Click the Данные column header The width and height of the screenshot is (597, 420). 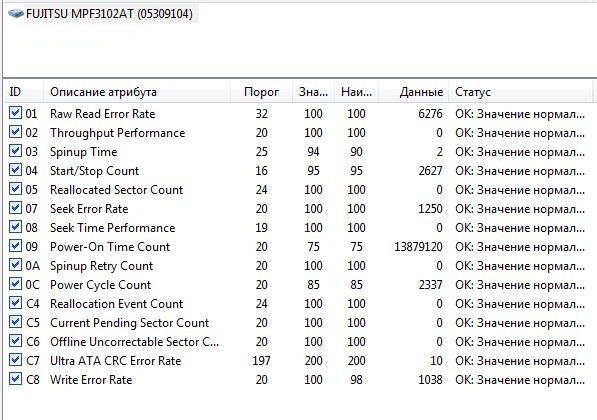pyautogui.click(x=413, y=92)
